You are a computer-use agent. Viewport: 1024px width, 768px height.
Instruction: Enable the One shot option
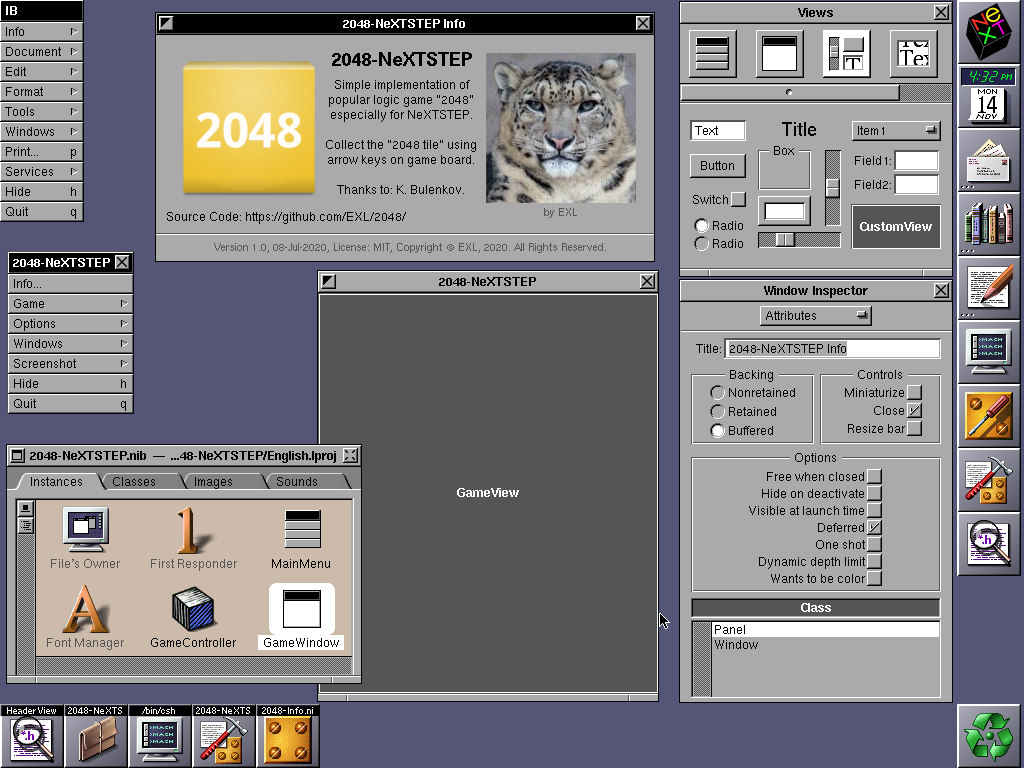click(874, 545)
